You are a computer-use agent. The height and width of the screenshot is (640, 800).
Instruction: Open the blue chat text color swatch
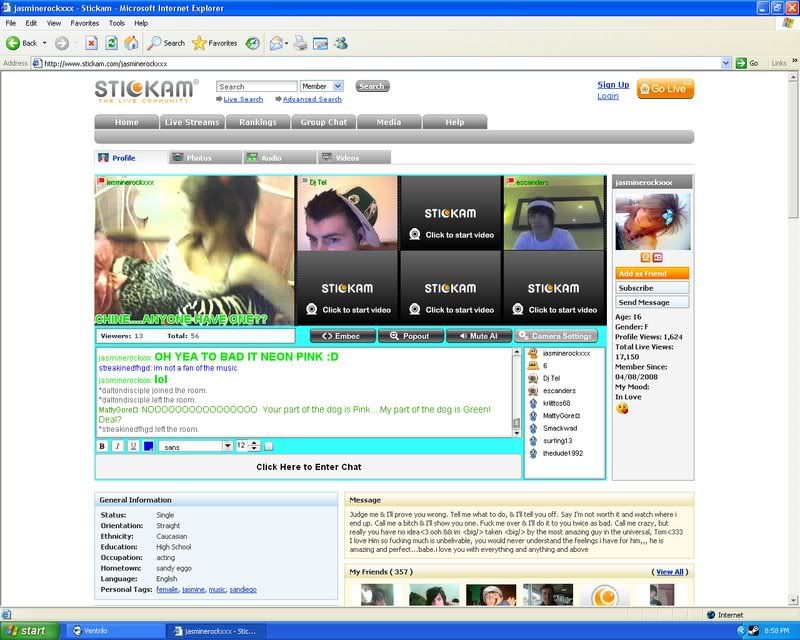click(x=148, y=446)
